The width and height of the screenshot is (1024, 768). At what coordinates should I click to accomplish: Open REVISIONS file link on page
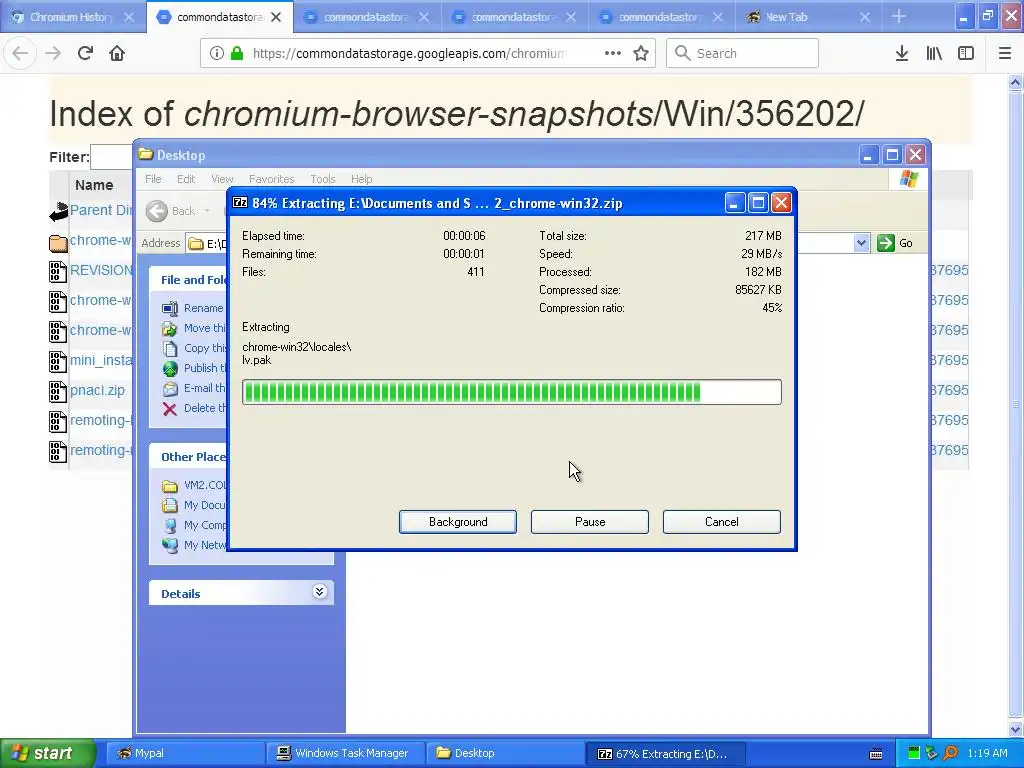click(101, 270)
